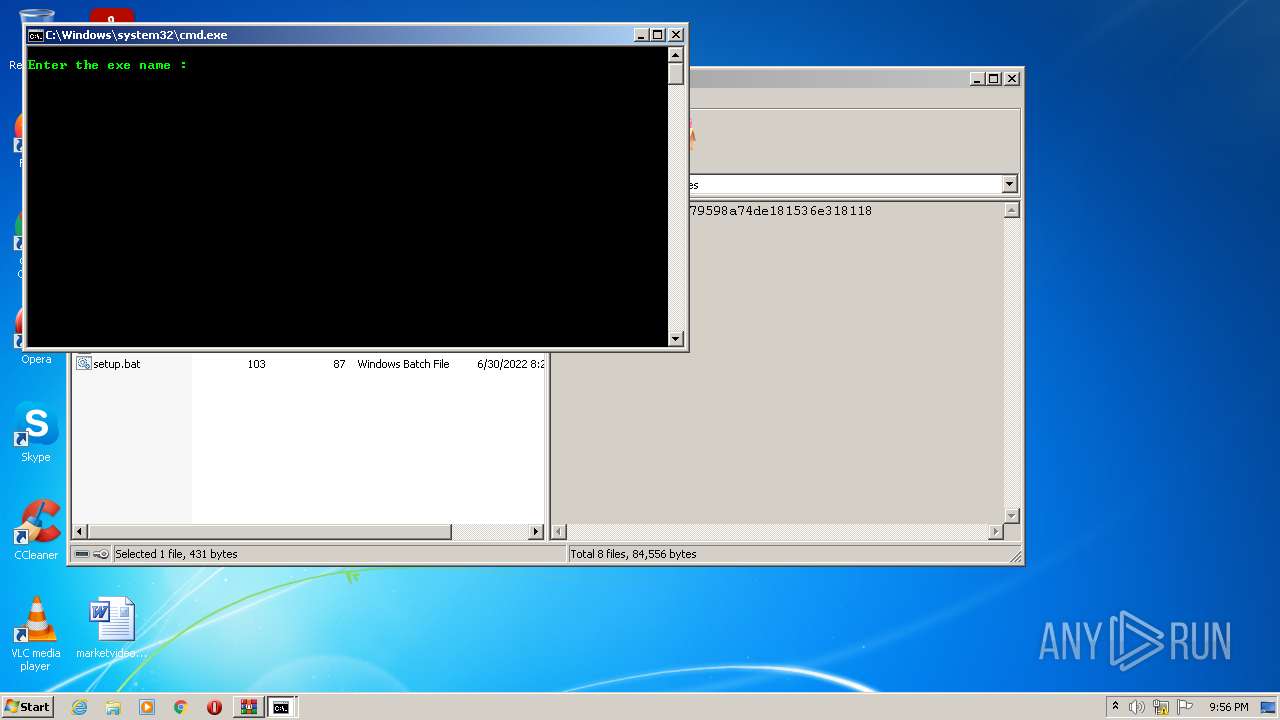Open the marketvideo Word document icon
The width and height of the screenshot is (1280, 720).
point(111,628)
